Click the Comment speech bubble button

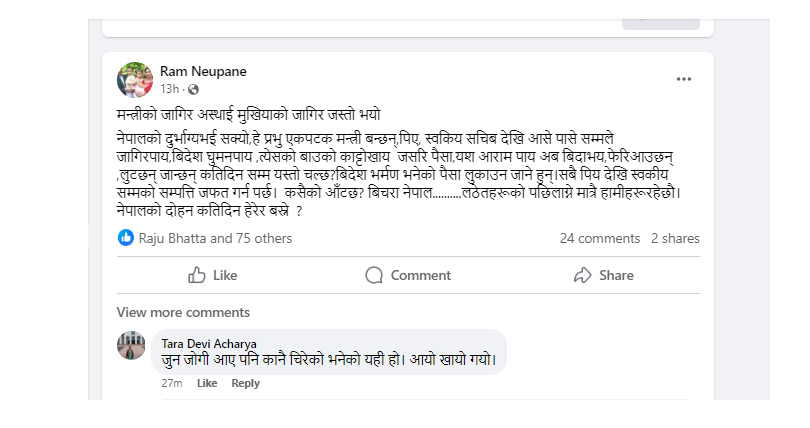point(408,275)
